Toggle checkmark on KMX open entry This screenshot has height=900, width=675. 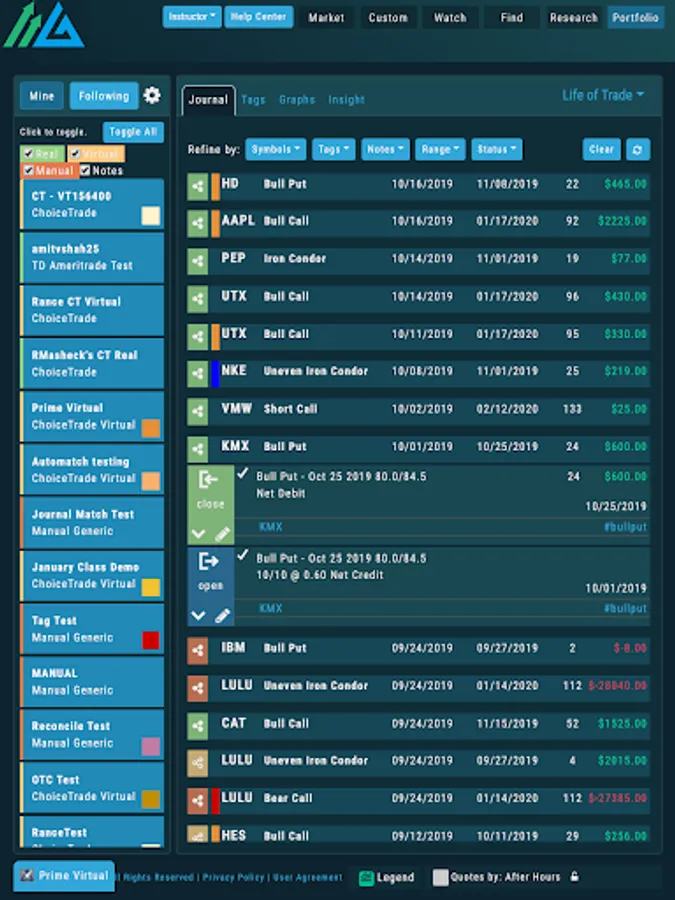(243, 555)
